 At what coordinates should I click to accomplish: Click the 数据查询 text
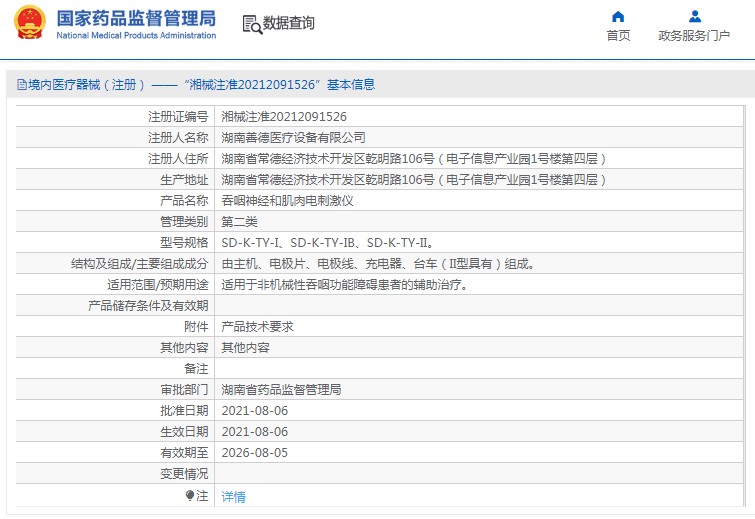click(x=288, y=24)
